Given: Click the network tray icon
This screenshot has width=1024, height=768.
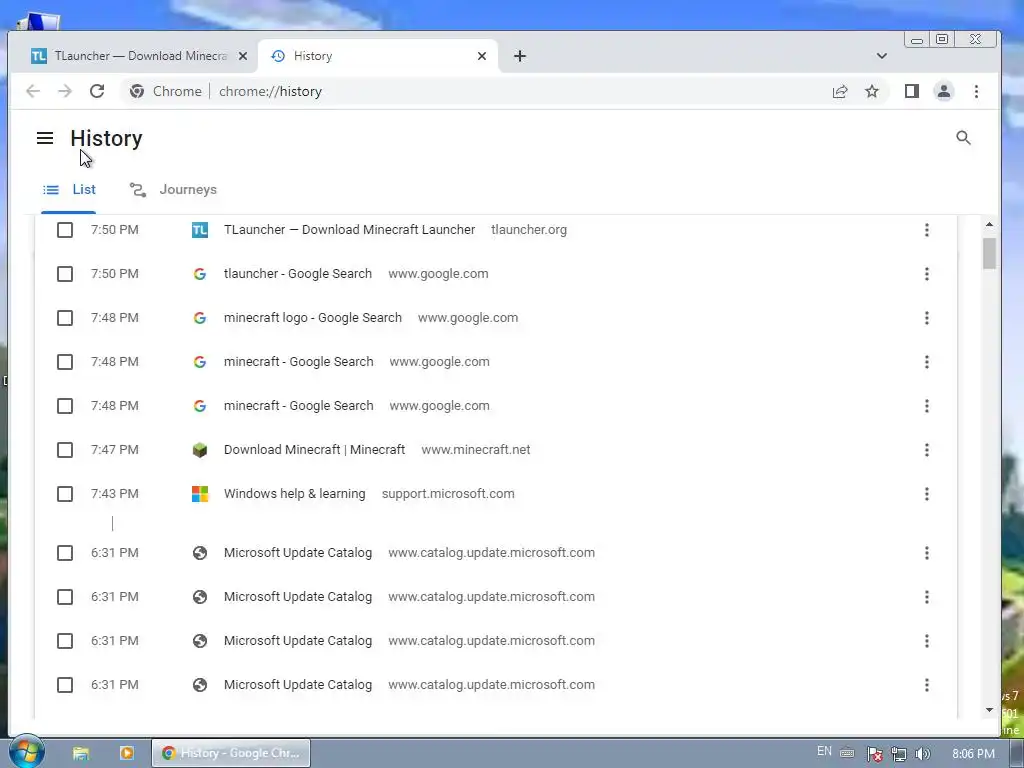Looking at the screenshot, I should click(x=899, y=754).
